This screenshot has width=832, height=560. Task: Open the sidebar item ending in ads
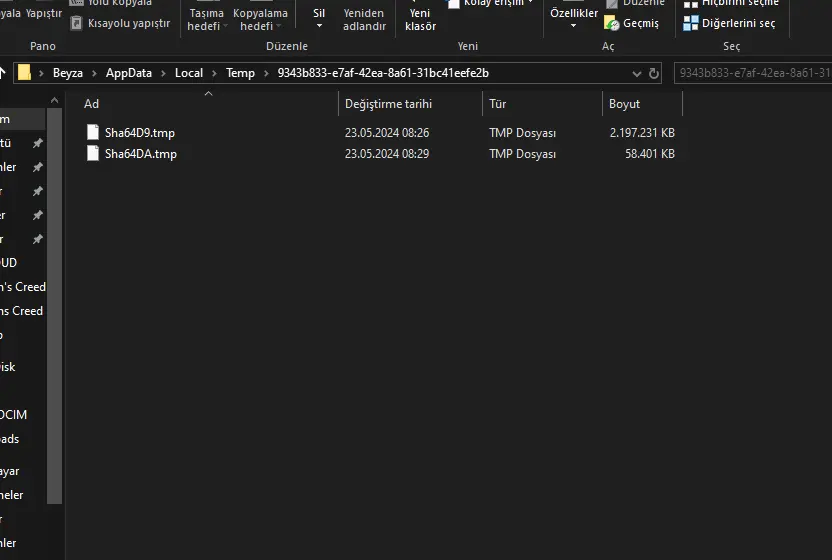(x=10, y=439)
